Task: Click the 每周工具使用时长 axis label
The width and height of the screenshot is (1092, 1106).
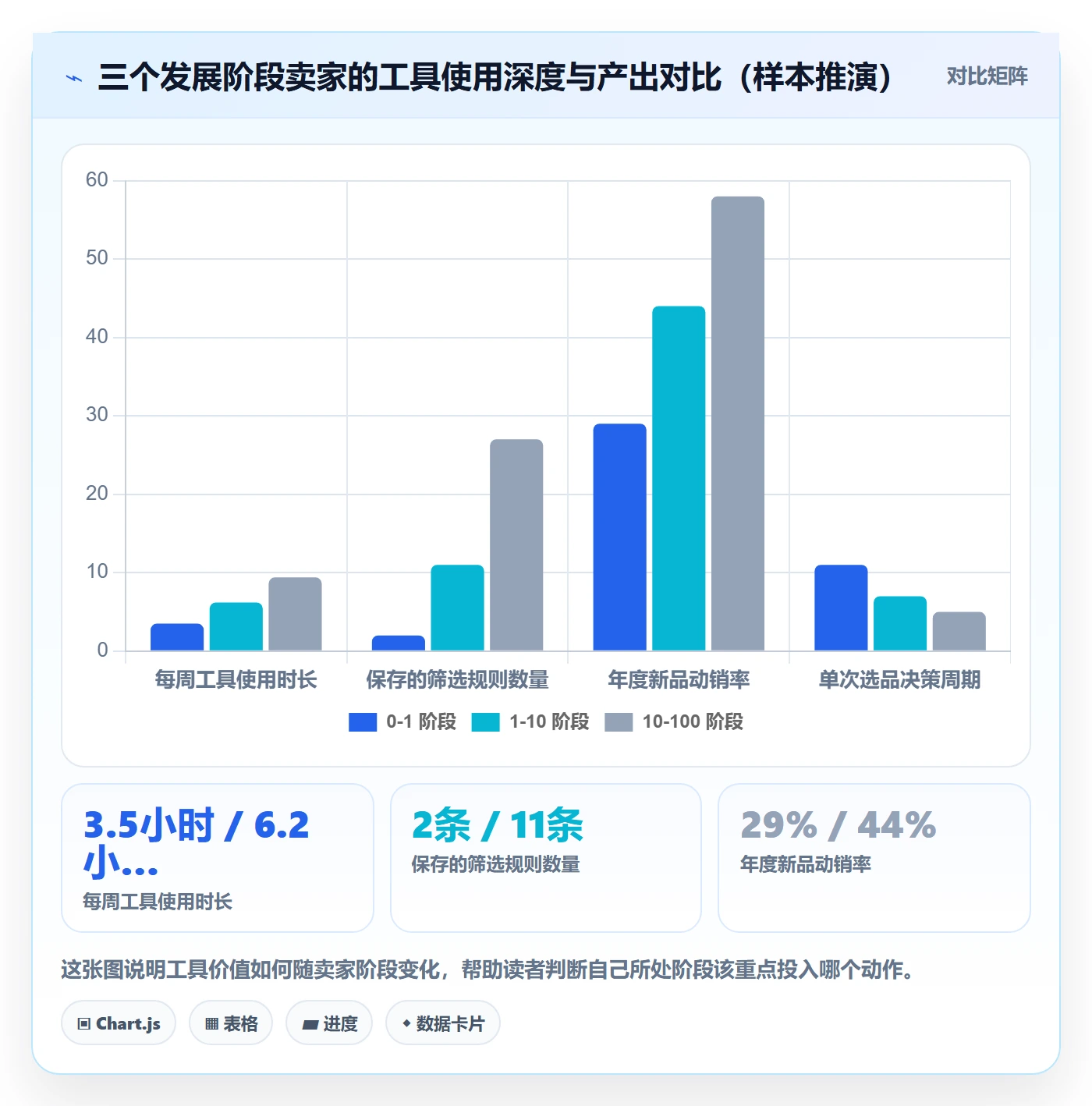Action: [236, 680]
